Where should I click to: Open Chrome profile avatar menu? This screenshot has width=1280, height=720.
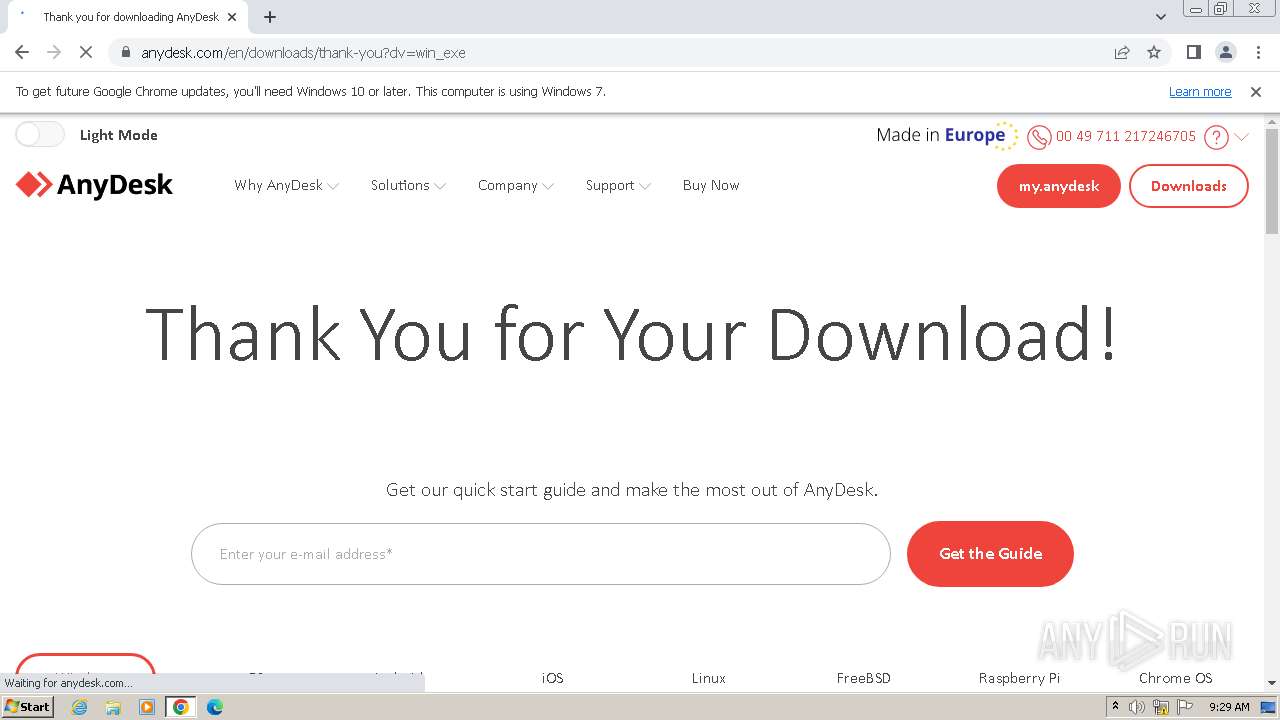[x=1225, y=52]
